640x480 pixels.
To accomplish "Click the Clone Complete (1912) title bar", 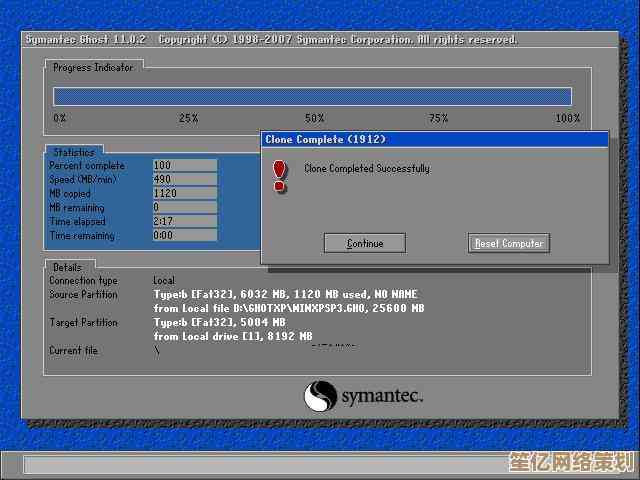I will point(433,139).
